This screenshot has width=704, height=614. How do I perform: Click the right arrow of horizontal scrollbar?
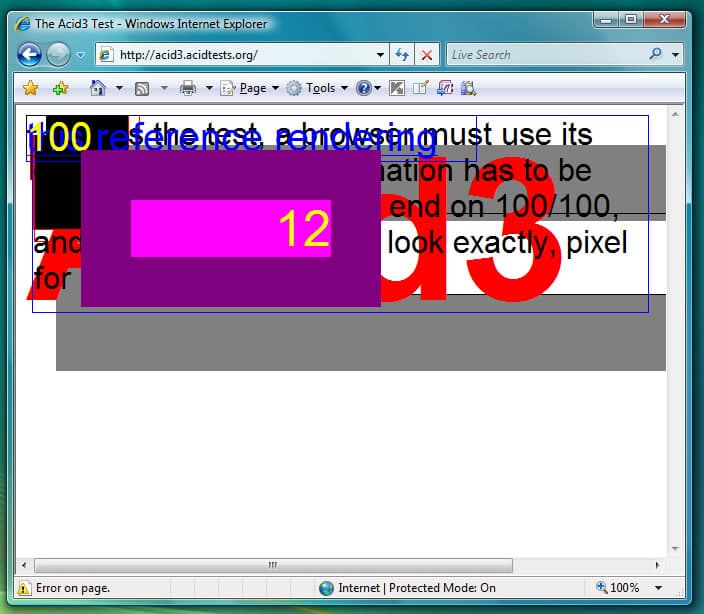point(658,565)
